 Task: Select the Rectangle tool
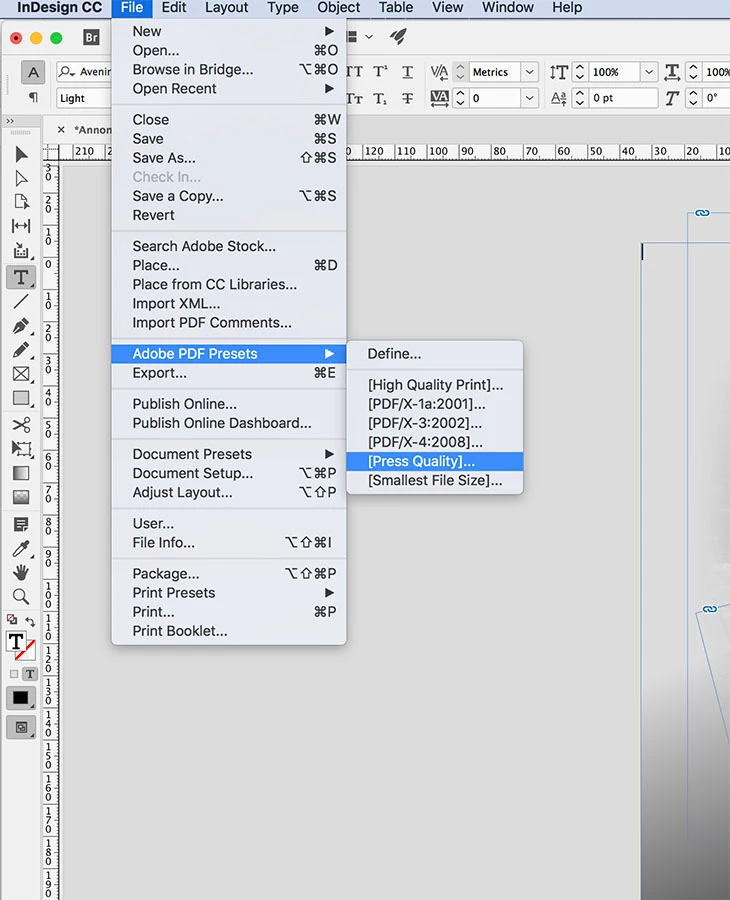[21, 398]
